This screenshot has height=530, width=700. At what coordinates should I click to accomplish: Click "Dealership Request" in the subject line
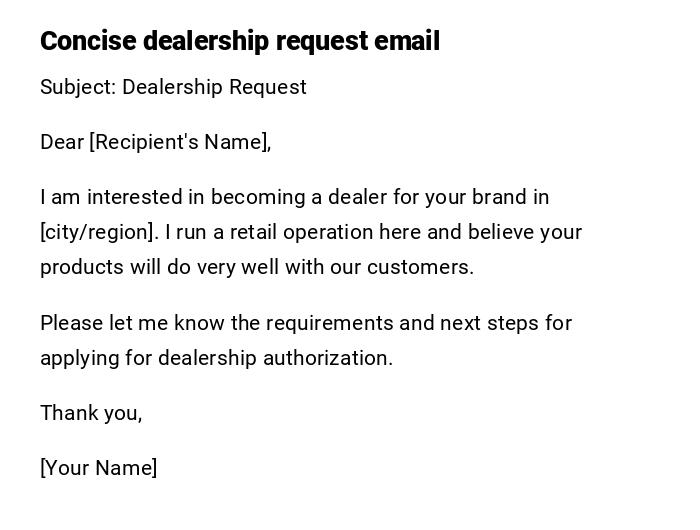click(x=214, y=87)
